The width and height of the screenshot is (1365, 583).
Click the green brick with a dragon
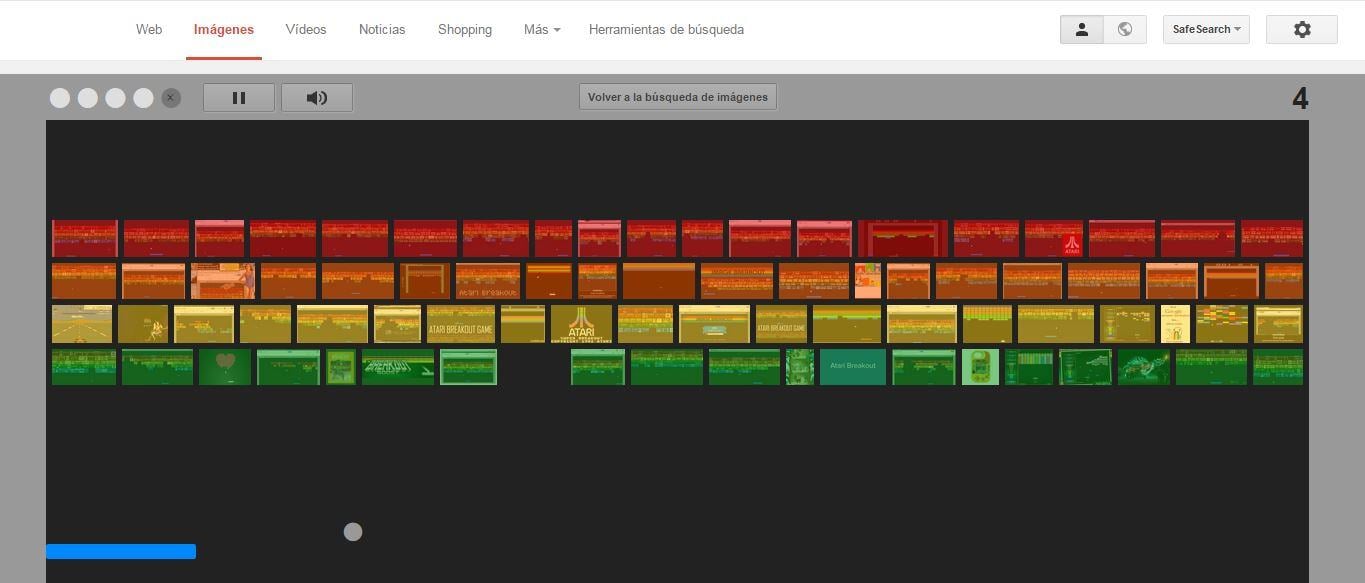tap(1144, 367)
